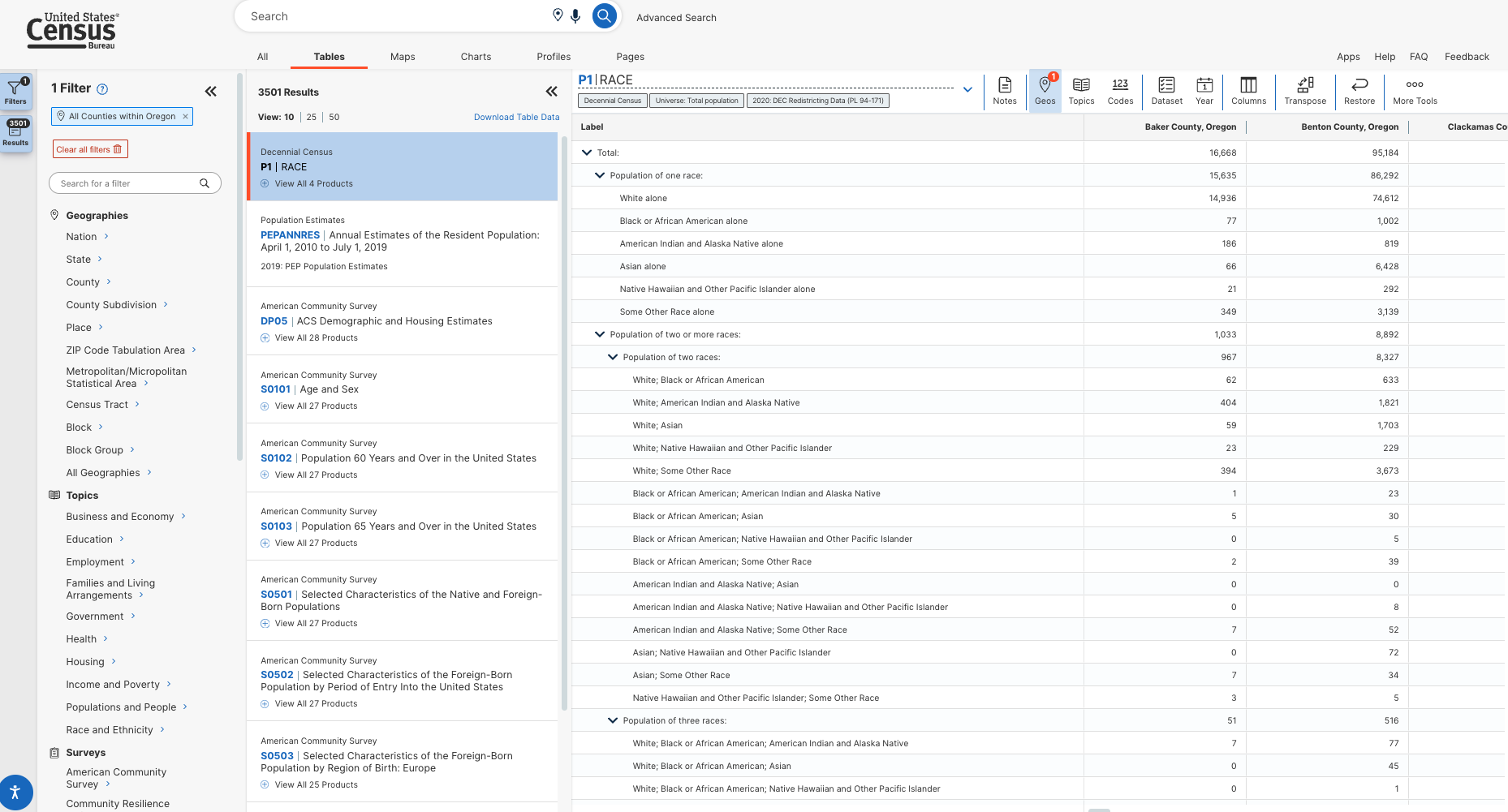Open the P1 RACE table title dropdown
The height and width of the screenshot is (812, 1508).
tap(967, 89)
